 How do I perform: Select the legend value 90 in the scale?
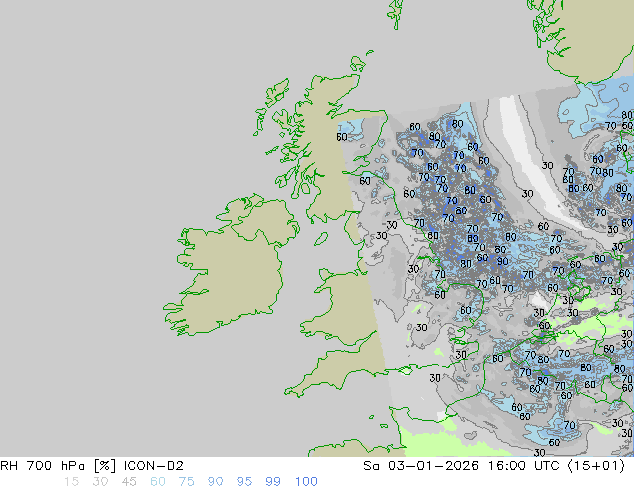[x=215, y=482]
